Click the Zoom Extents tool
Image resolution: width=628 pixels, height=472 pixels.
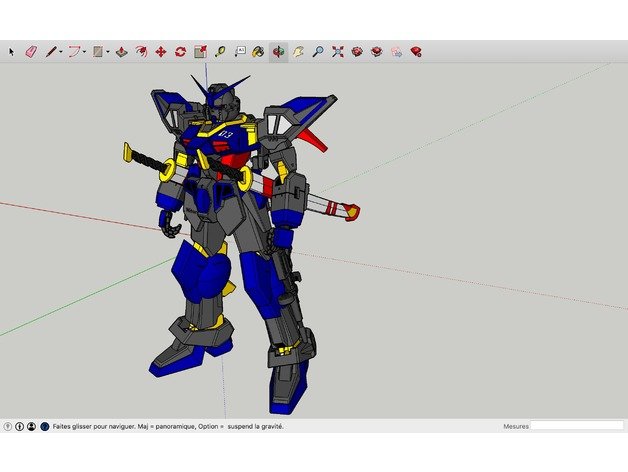coord(338,51)
